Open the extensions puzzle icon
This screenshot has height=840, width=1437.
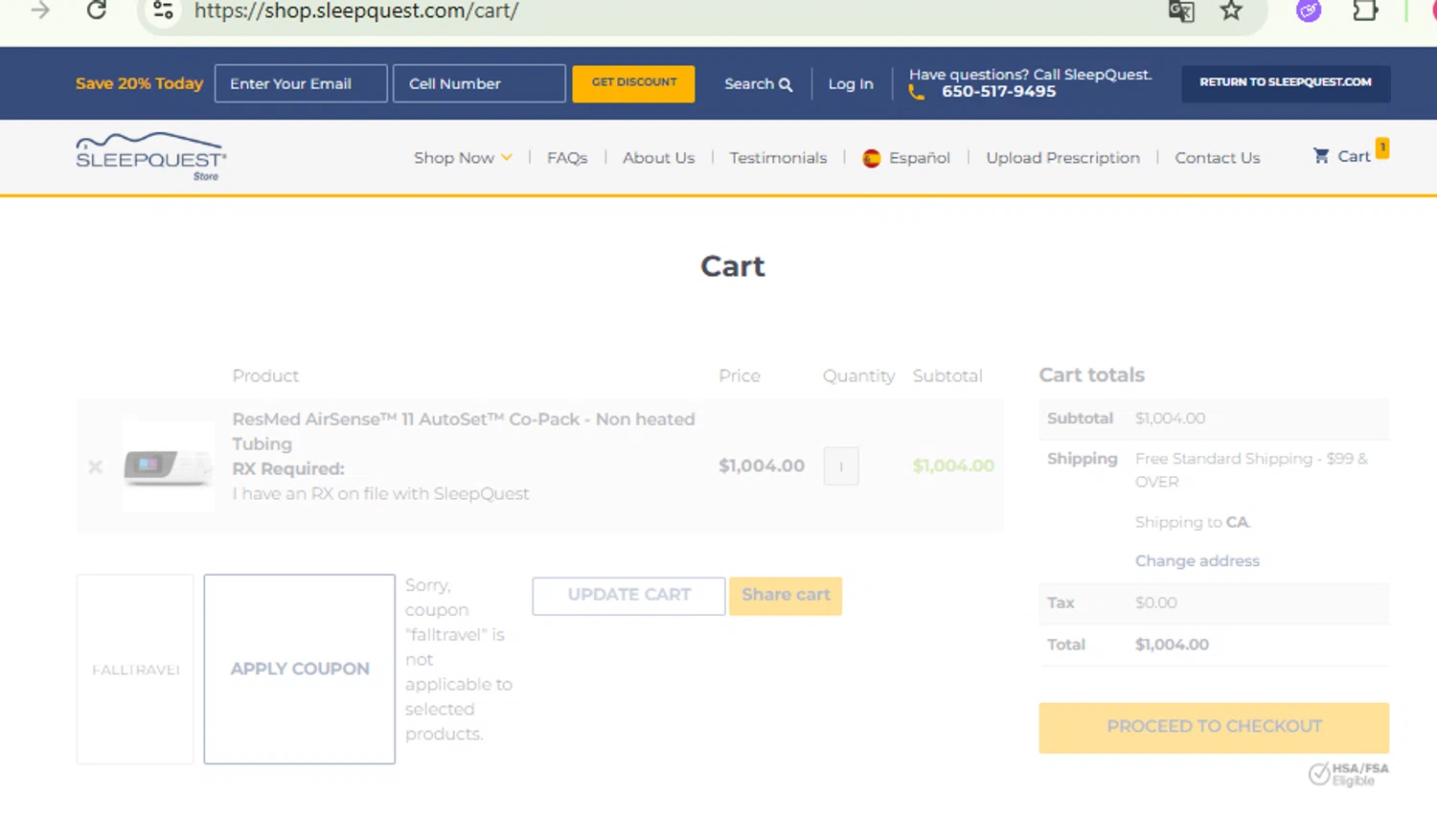coord(1365,11)
